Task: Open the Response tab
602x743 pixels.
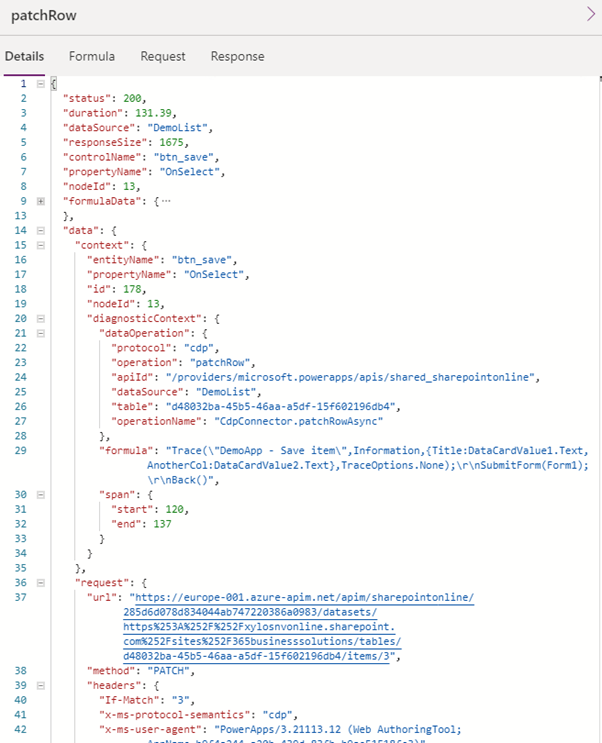Action: [x=237, y=56]
